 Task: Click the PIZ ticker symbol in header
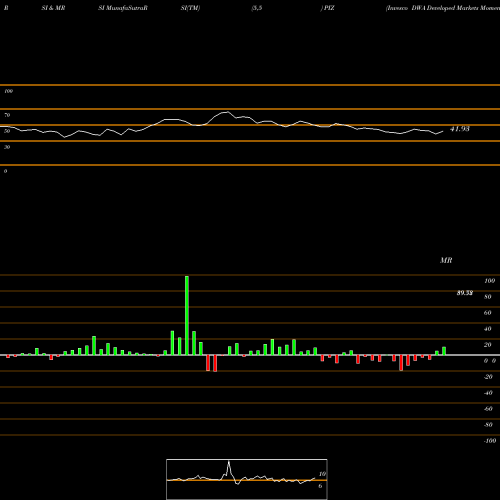tap(329, 8)
